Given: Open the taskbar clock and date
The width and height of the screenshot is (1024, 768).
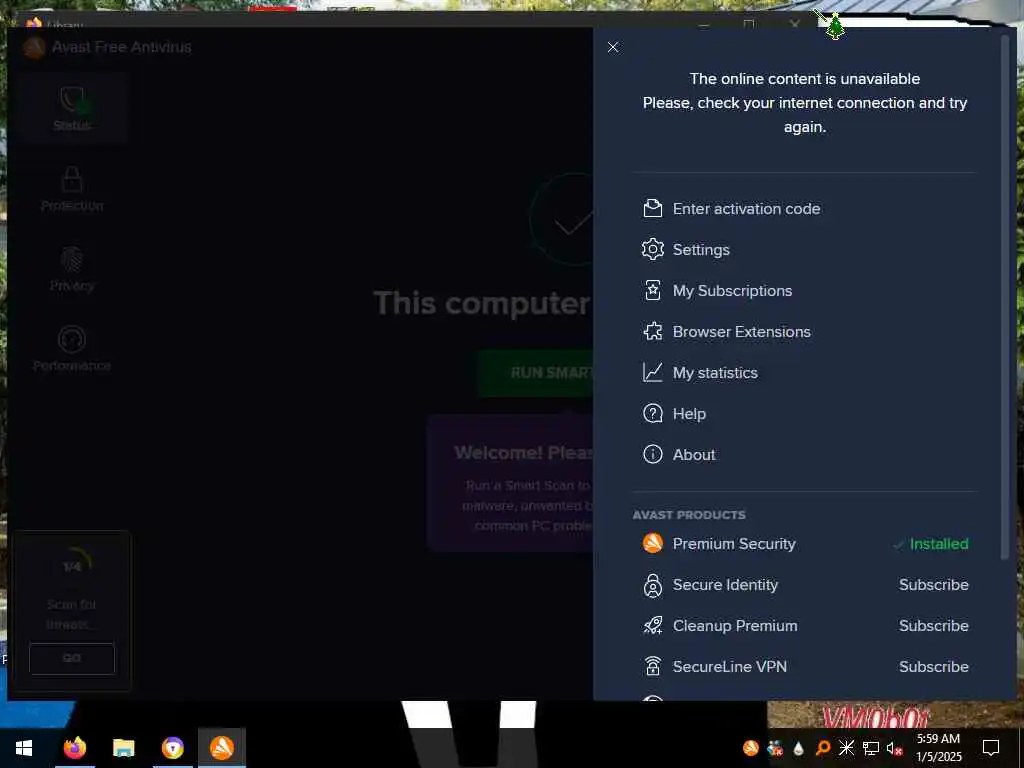Looking at the screenshot, I should [938, 748].
